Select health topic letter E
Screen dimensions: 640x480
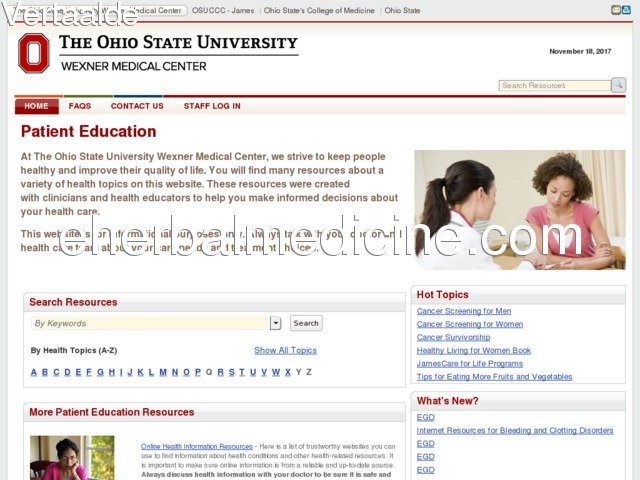78,372
